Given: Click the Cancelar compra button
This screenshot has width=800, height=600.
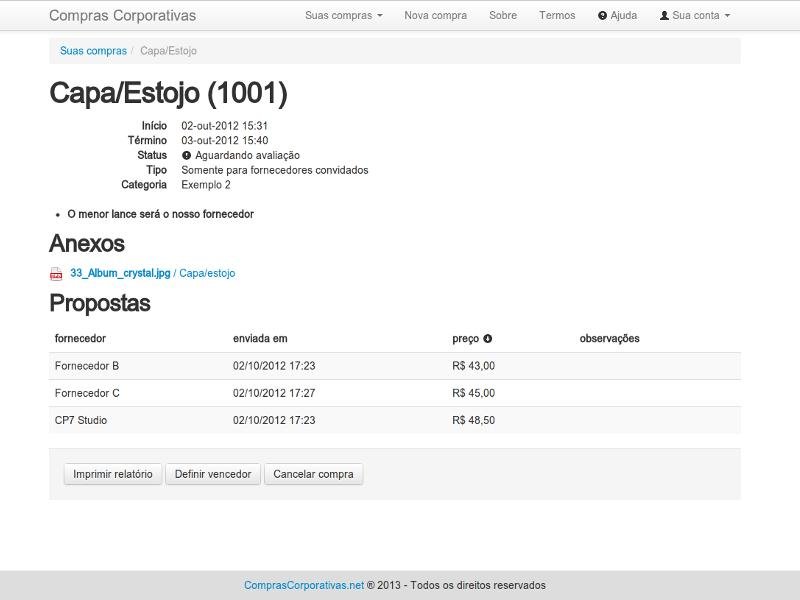Looking at the screenshot, I should point(313,474).
